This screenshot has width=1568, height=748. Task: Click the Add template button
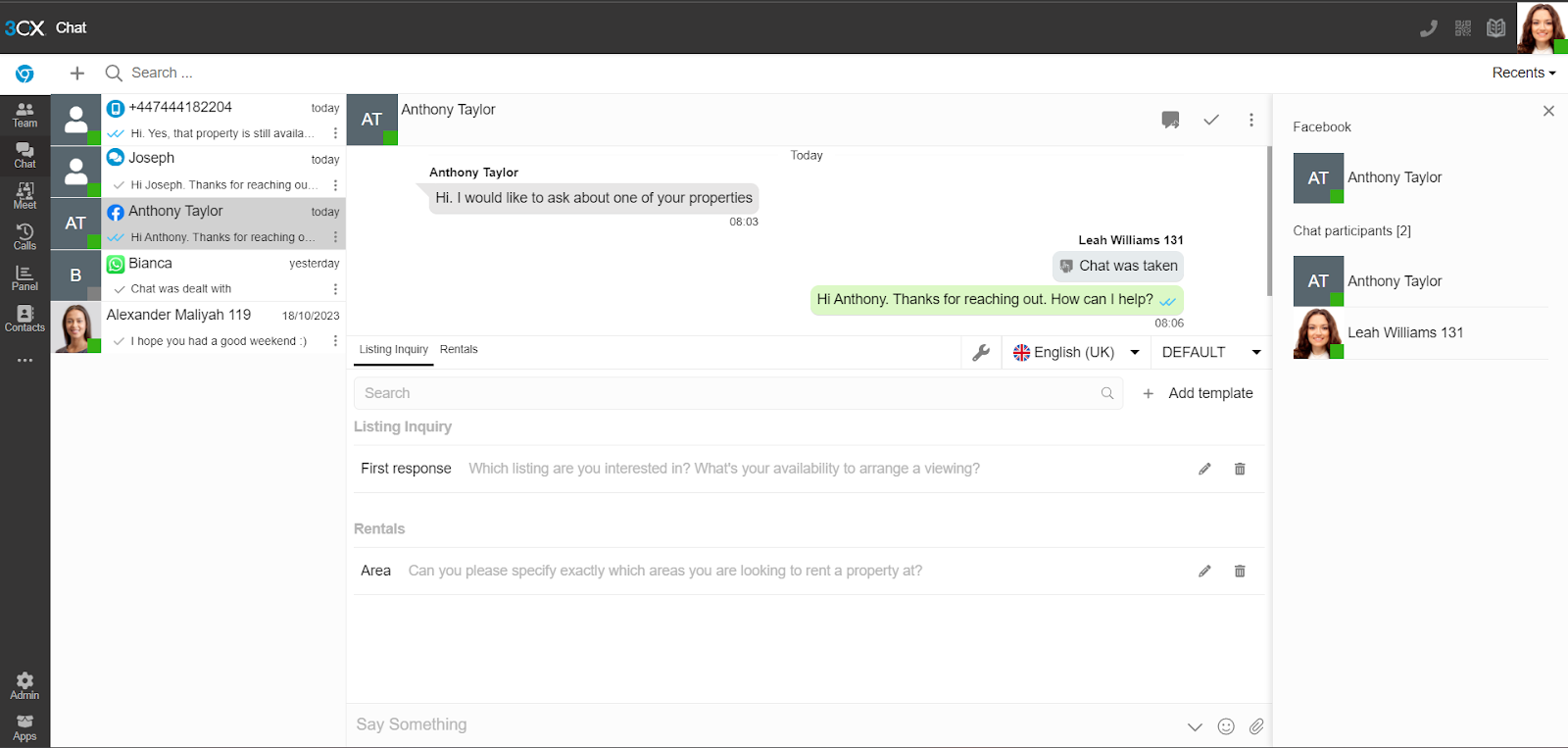point(1198,393)
